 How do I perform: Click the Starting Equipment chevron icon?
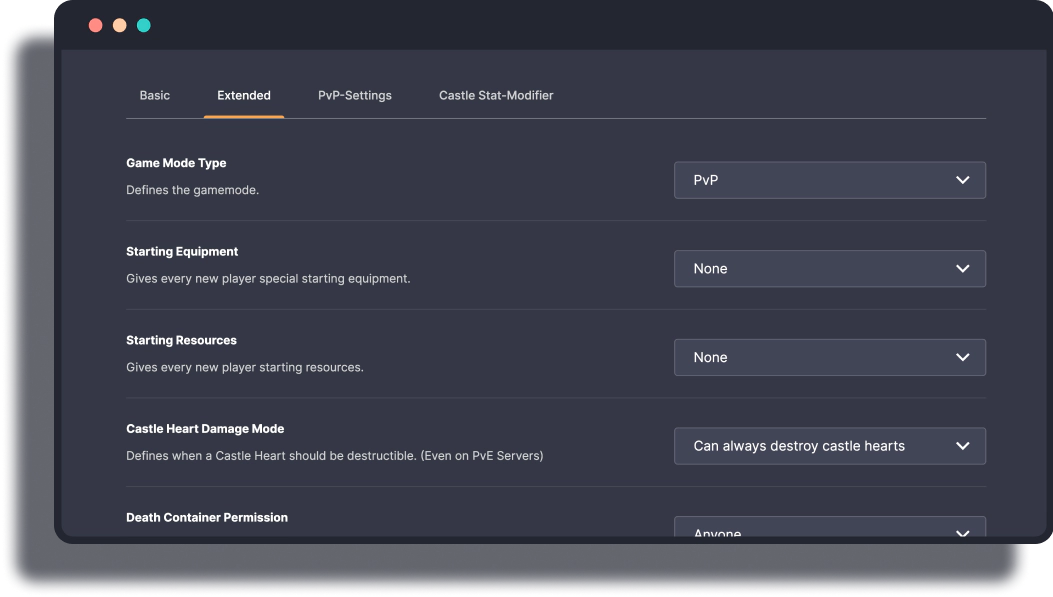pyautogui.click(x=962, y=268)
